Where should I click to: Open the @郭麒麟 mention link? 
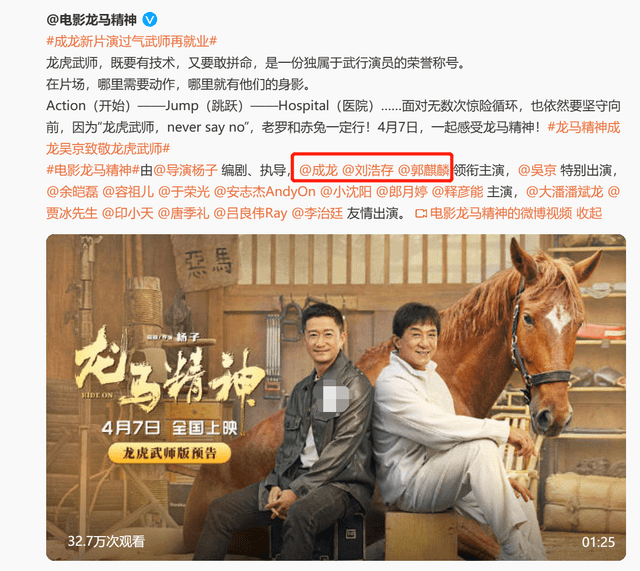(424, 170)
